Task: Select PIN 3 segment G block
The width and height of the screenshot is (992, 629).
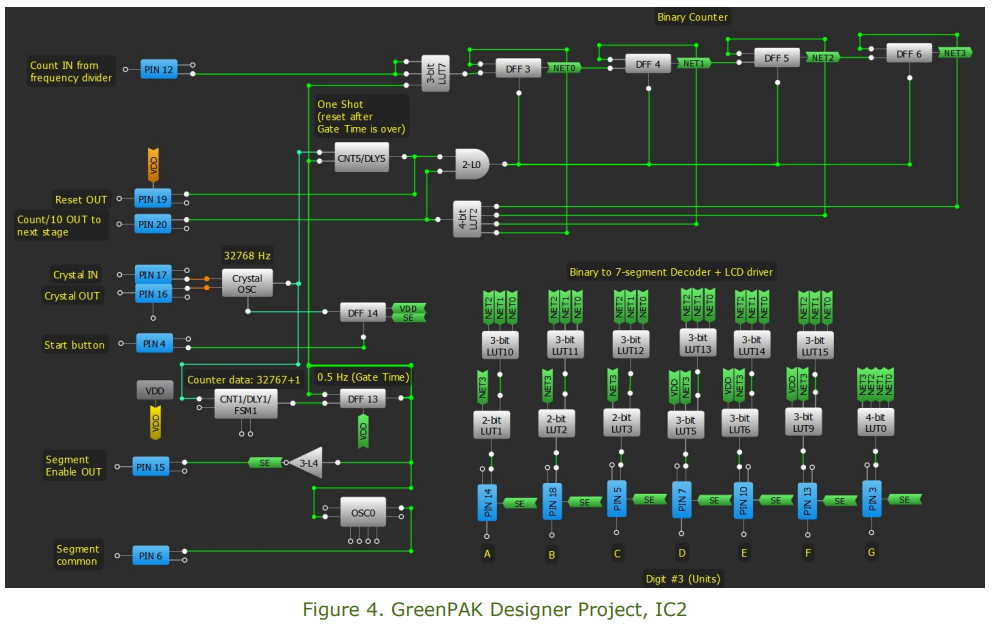Action: pos(872,499)
